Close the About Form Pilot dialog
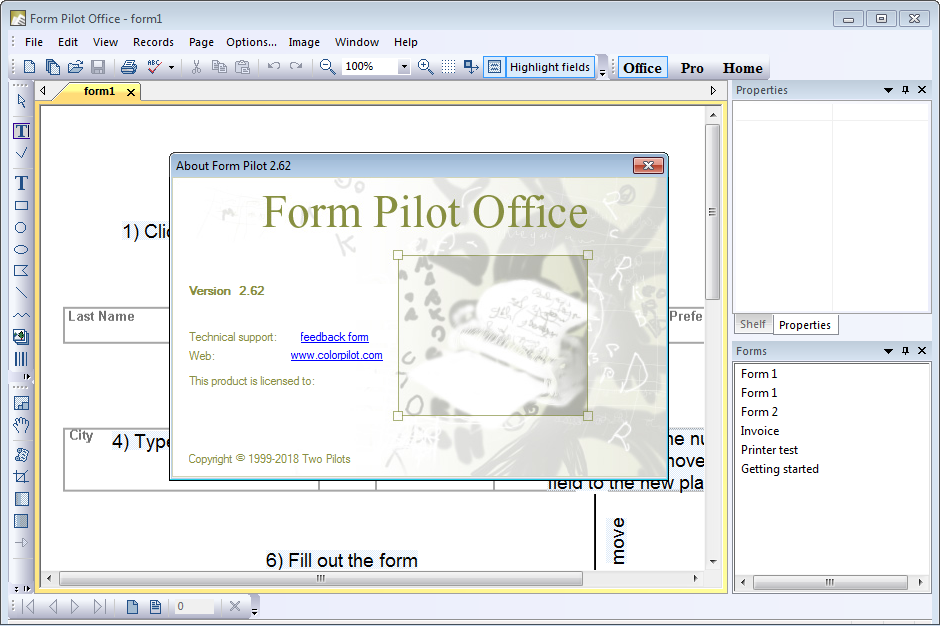Image resolution: width=940 pixels, height=626 pixels. [x=648, y=165]
